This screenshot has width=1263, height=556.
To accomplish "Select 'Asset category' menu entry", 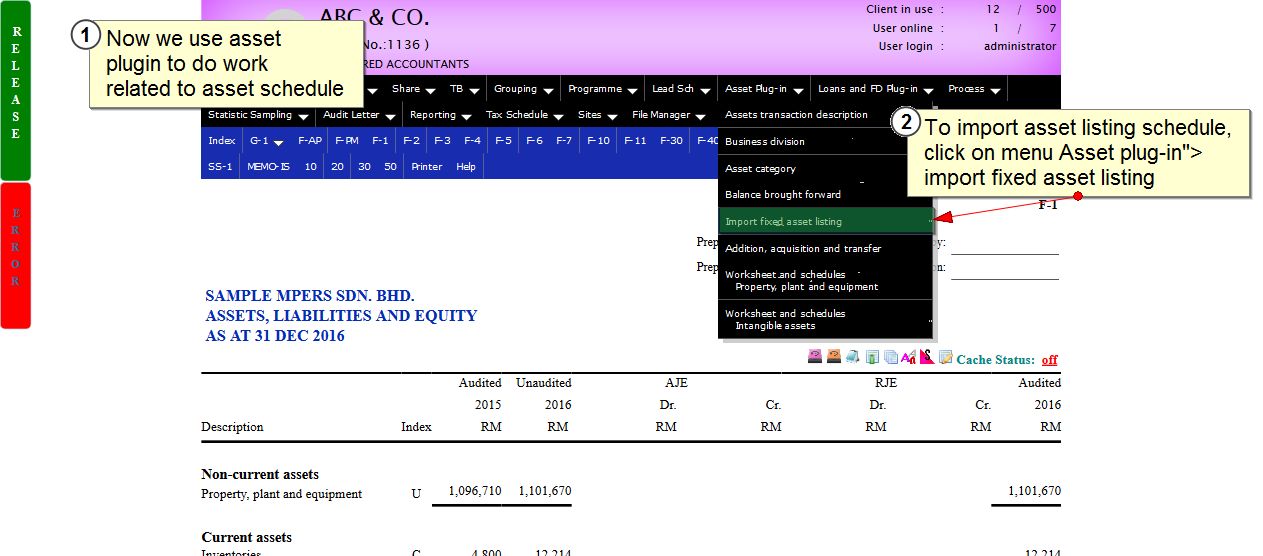I will 760,169.
